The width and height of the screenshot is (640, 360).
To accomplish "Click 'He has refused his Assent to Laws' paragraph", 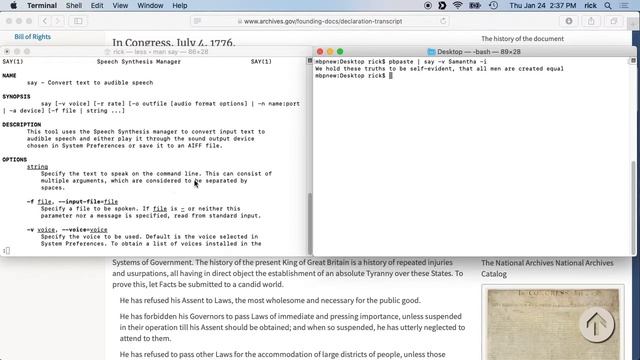I will [x=270, y=300].
